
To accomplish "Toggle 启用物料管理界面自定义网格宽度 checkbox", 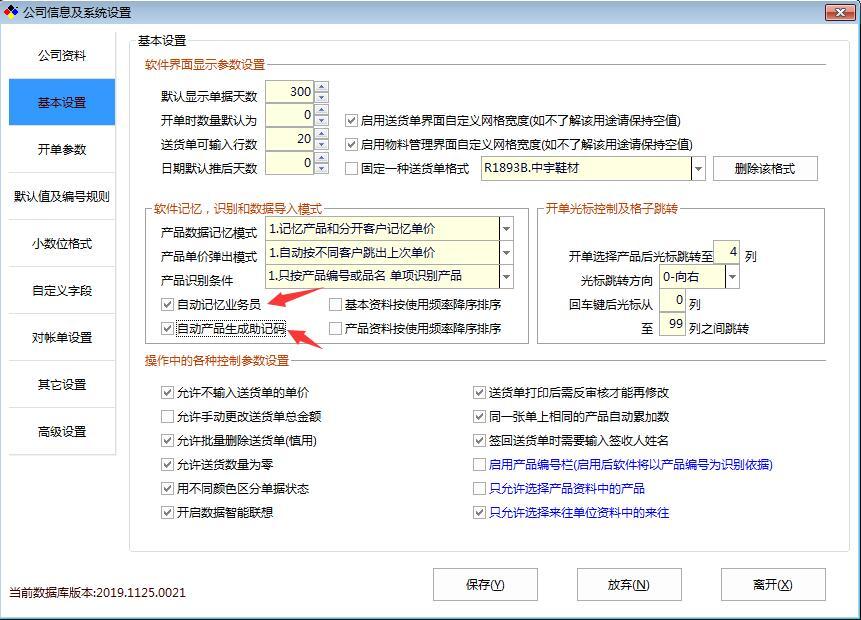I will pos(351,144).
